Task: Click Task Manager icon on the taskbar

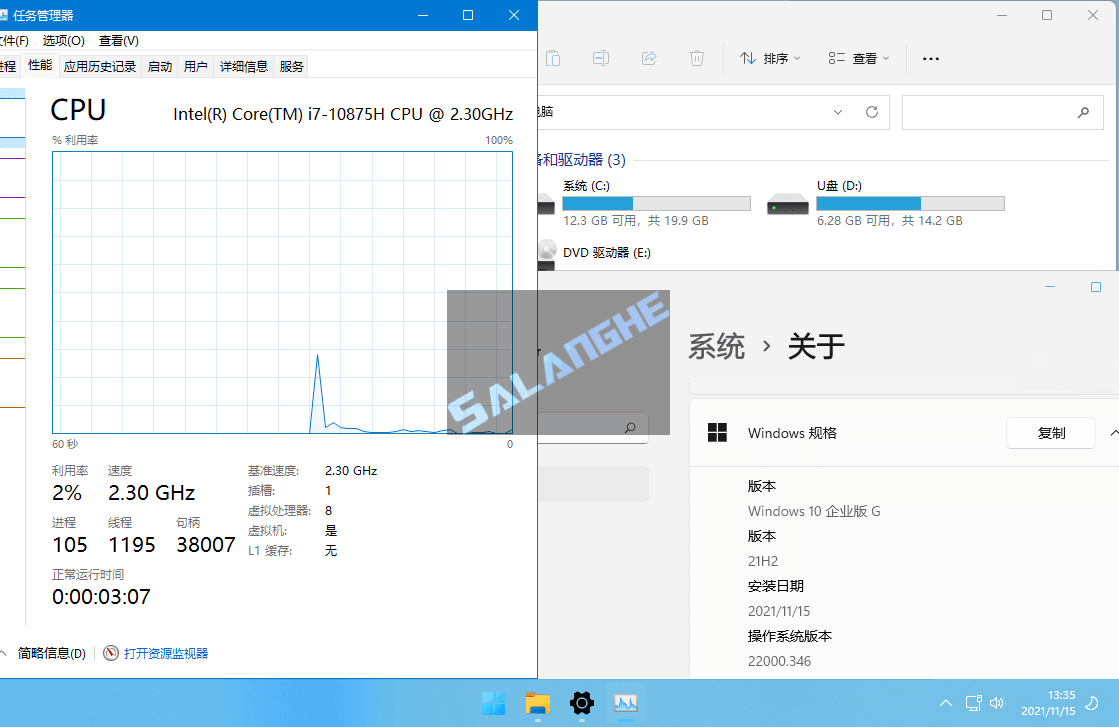Action: tap(626, 703)
